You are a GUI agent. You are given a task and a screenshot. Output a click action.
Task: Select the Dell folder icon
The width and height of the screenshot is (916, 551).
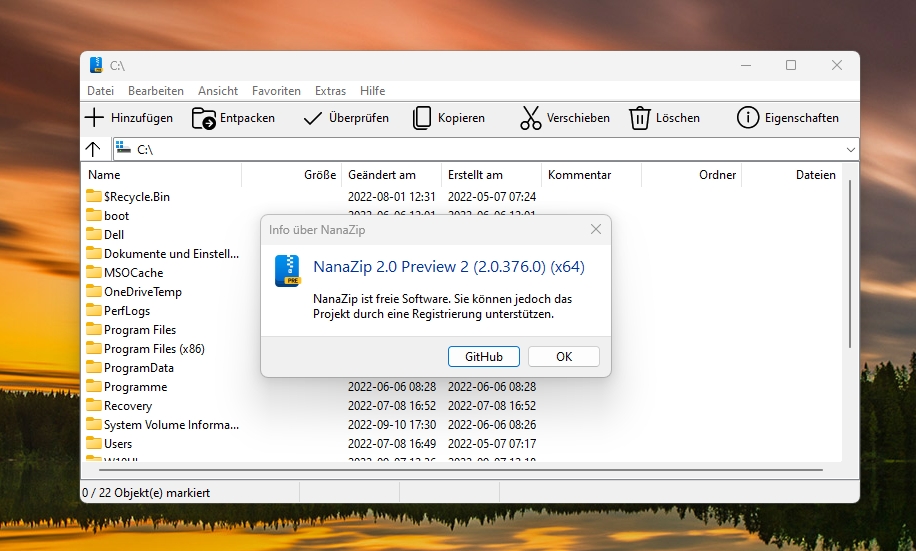click(x=93, y=234)
